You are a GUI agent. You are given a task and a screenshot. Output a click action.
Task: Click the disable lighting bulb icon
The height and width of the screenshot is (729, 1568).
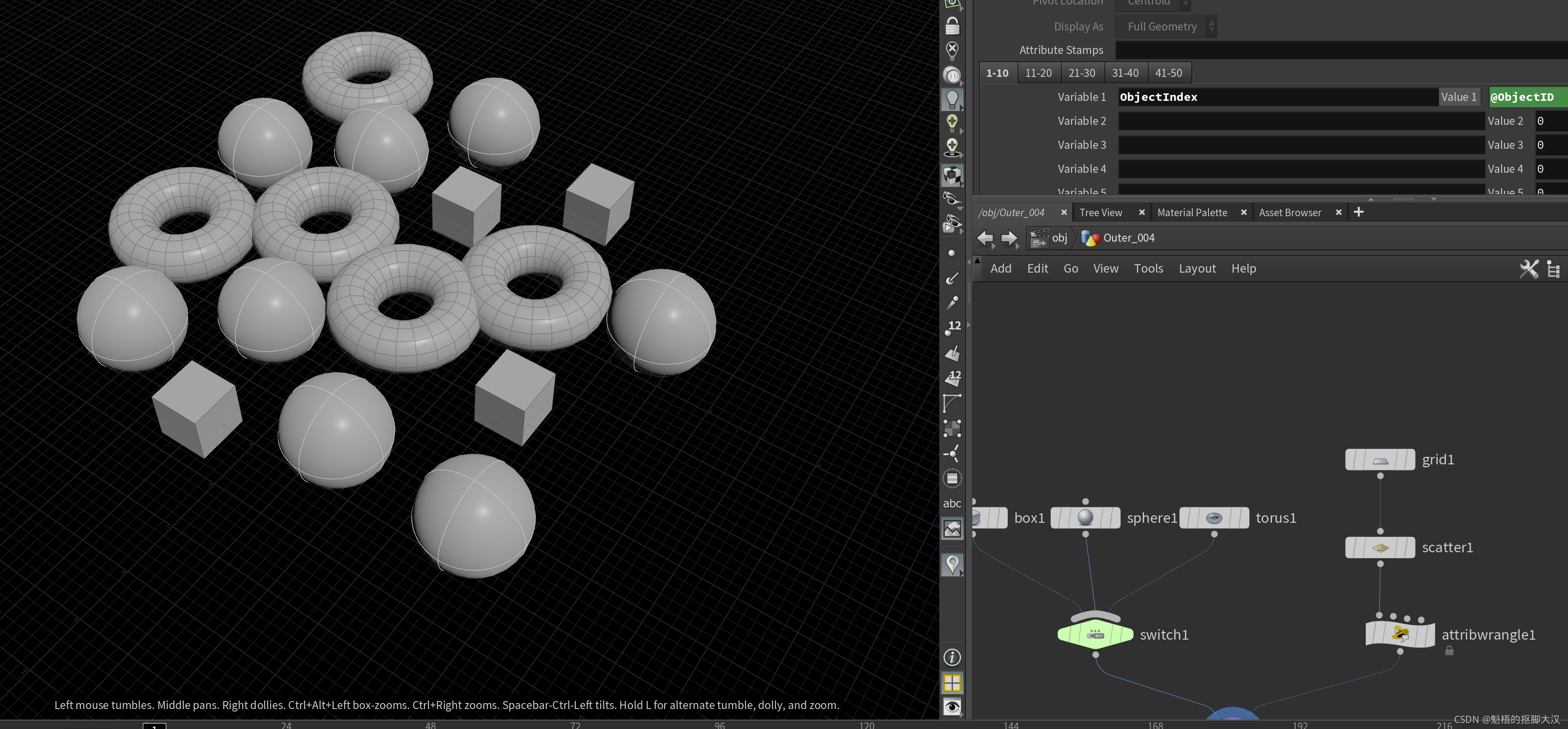click(952, 50)
